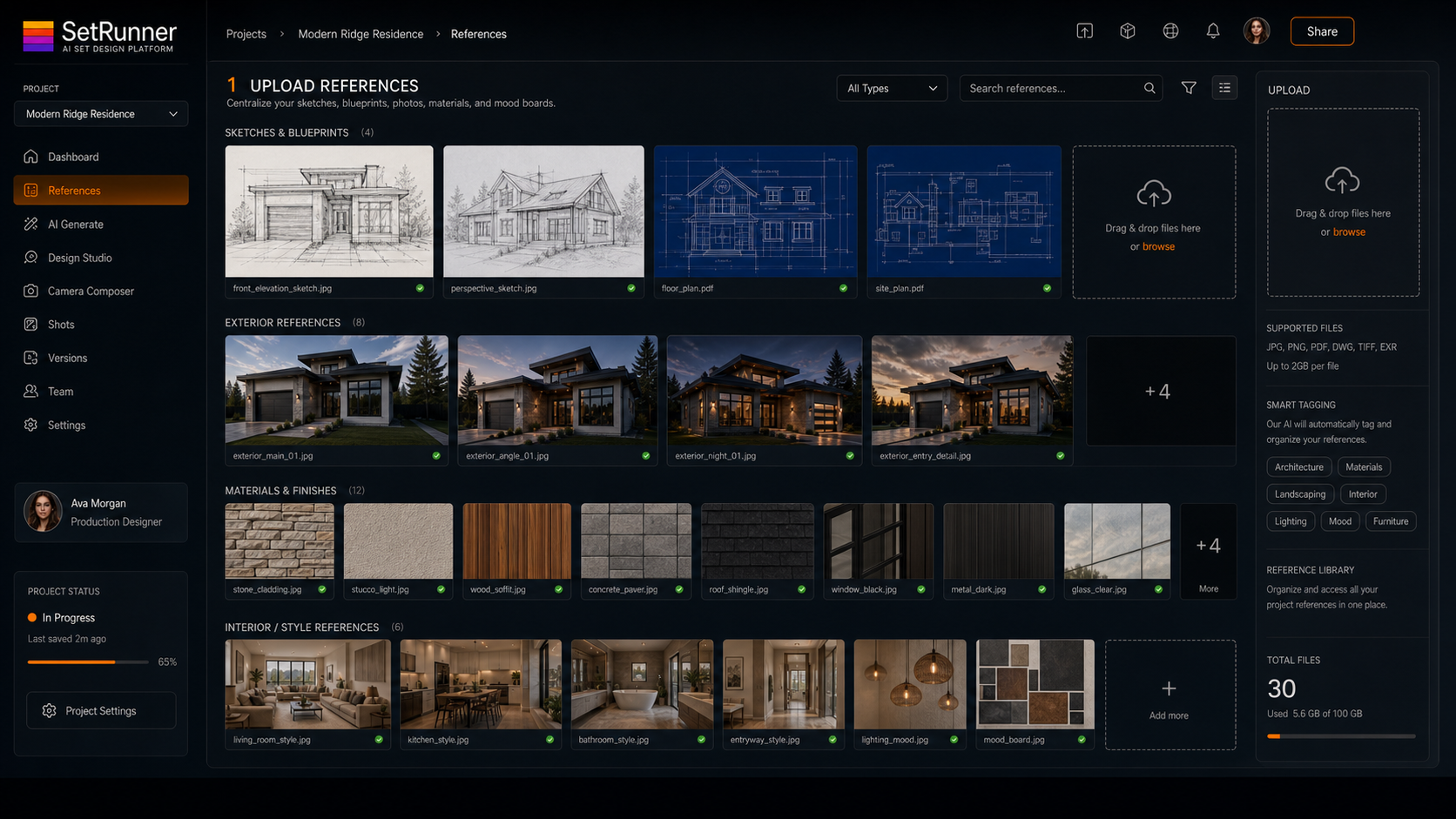Click browse link in Upload panel
Image resolution: width=1456 pixels, height=819 pixels.
click(x=1349, y=232)
